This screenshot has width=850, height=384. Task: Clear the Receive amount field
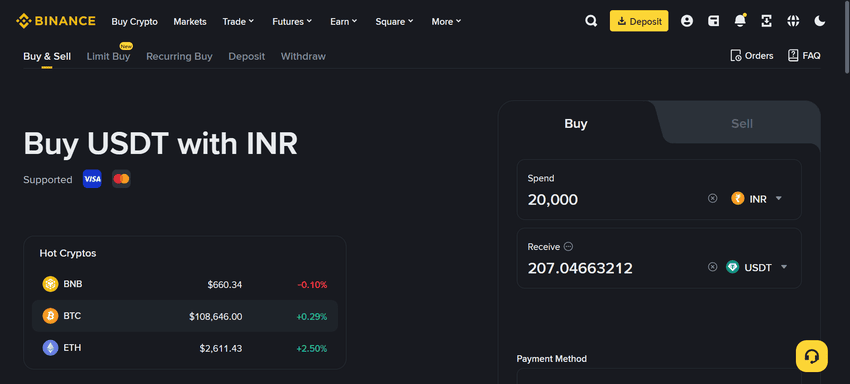[712, 267]
